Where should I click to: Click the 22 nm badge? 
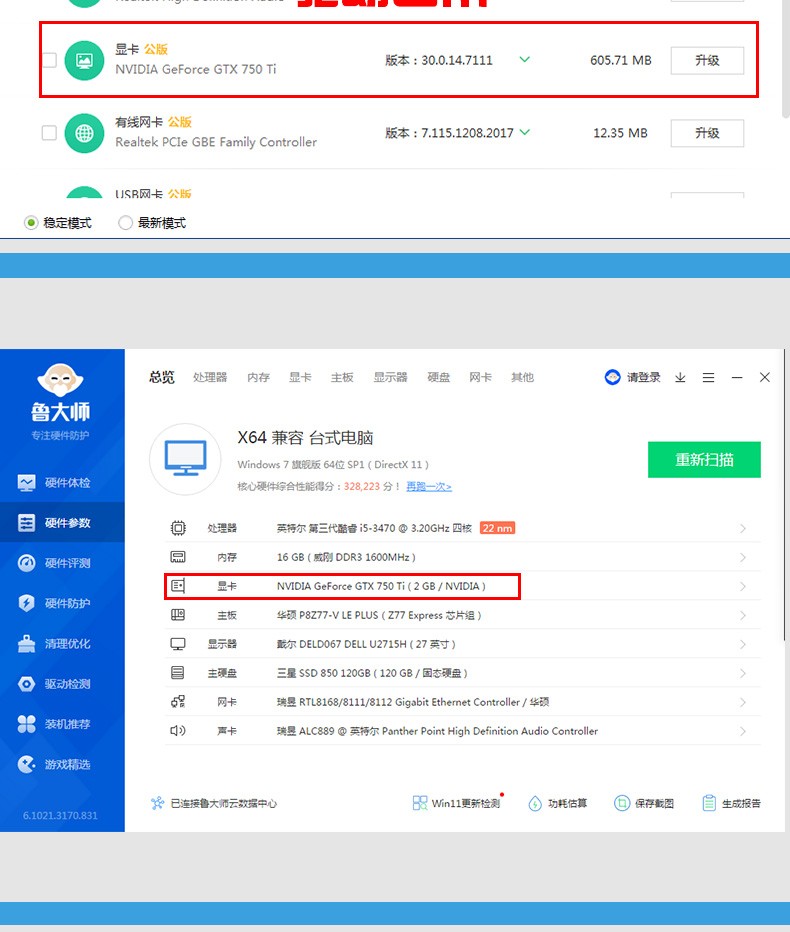coord(497,528)
